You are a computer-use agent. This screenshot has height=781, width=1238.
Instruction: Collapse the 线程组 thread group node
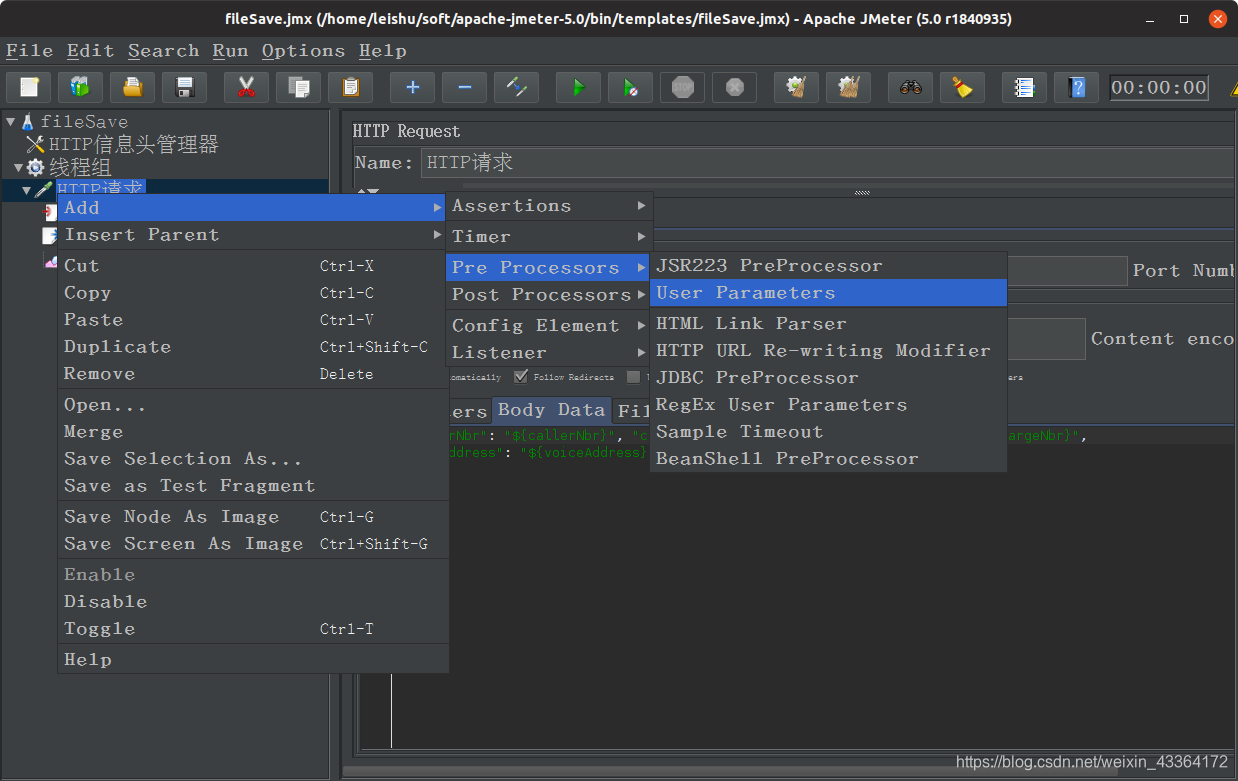18,167
